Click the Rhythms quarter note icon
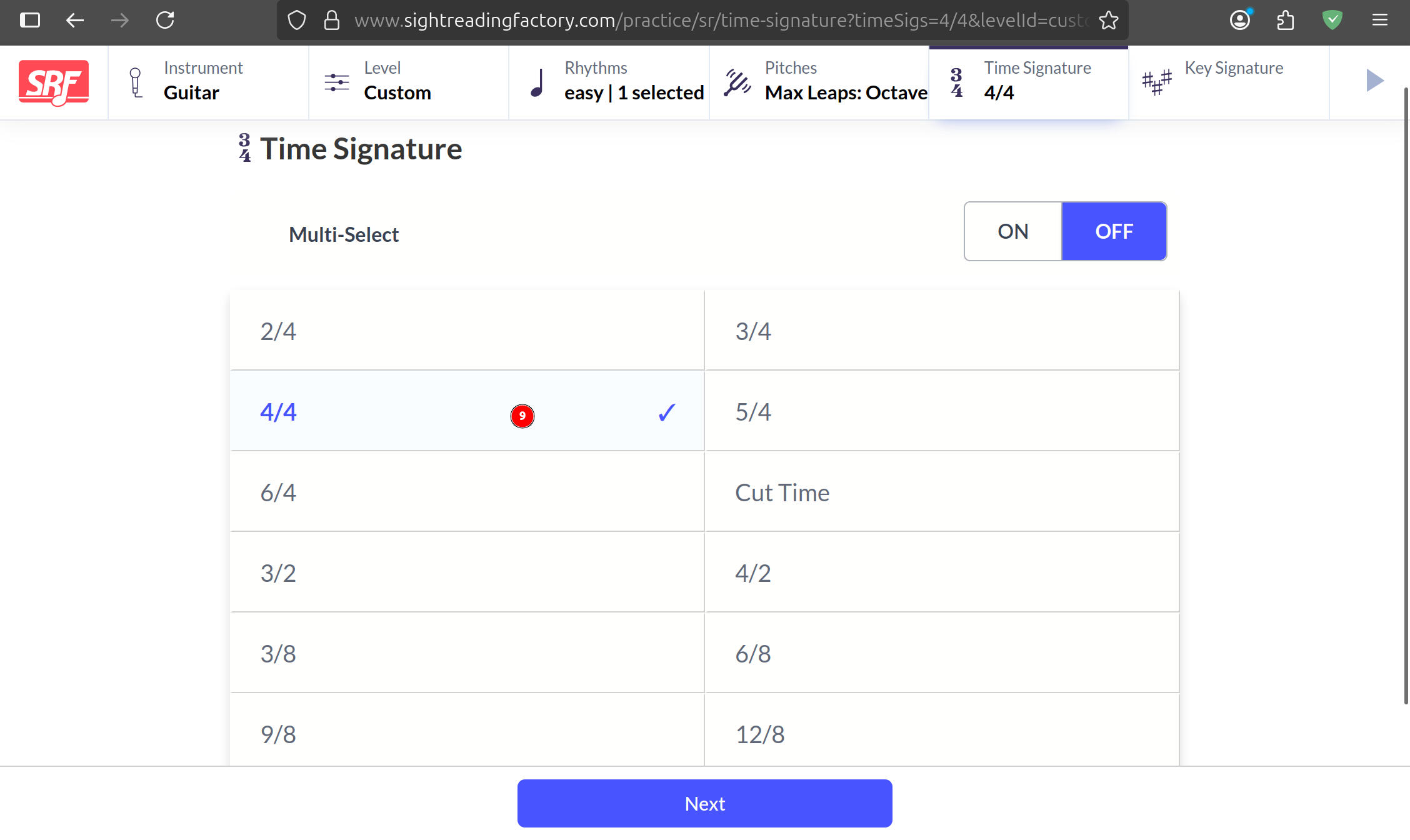Viewport: 1410px width, 840px height. click(537, 82)
